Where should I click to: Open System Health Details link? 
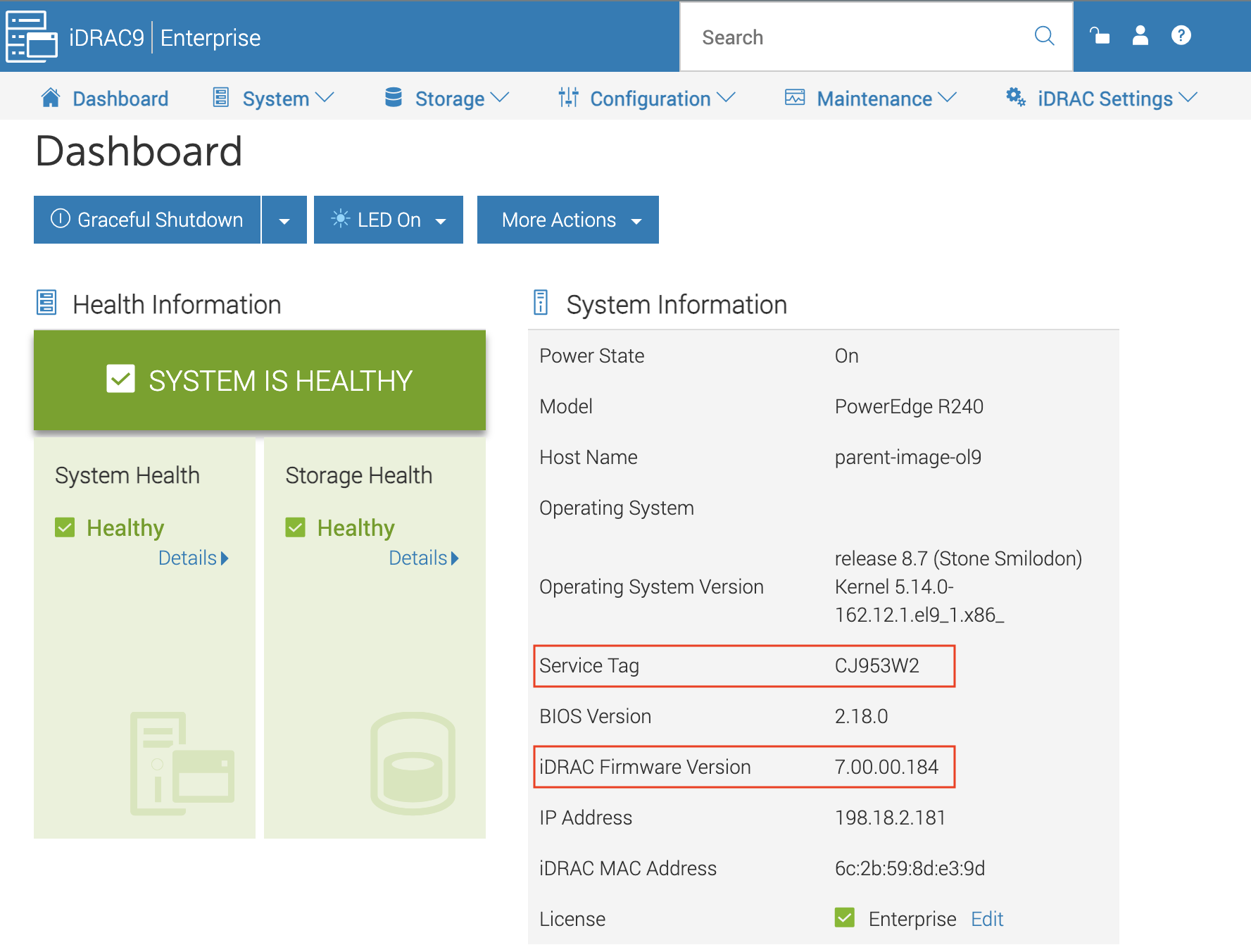194,558
